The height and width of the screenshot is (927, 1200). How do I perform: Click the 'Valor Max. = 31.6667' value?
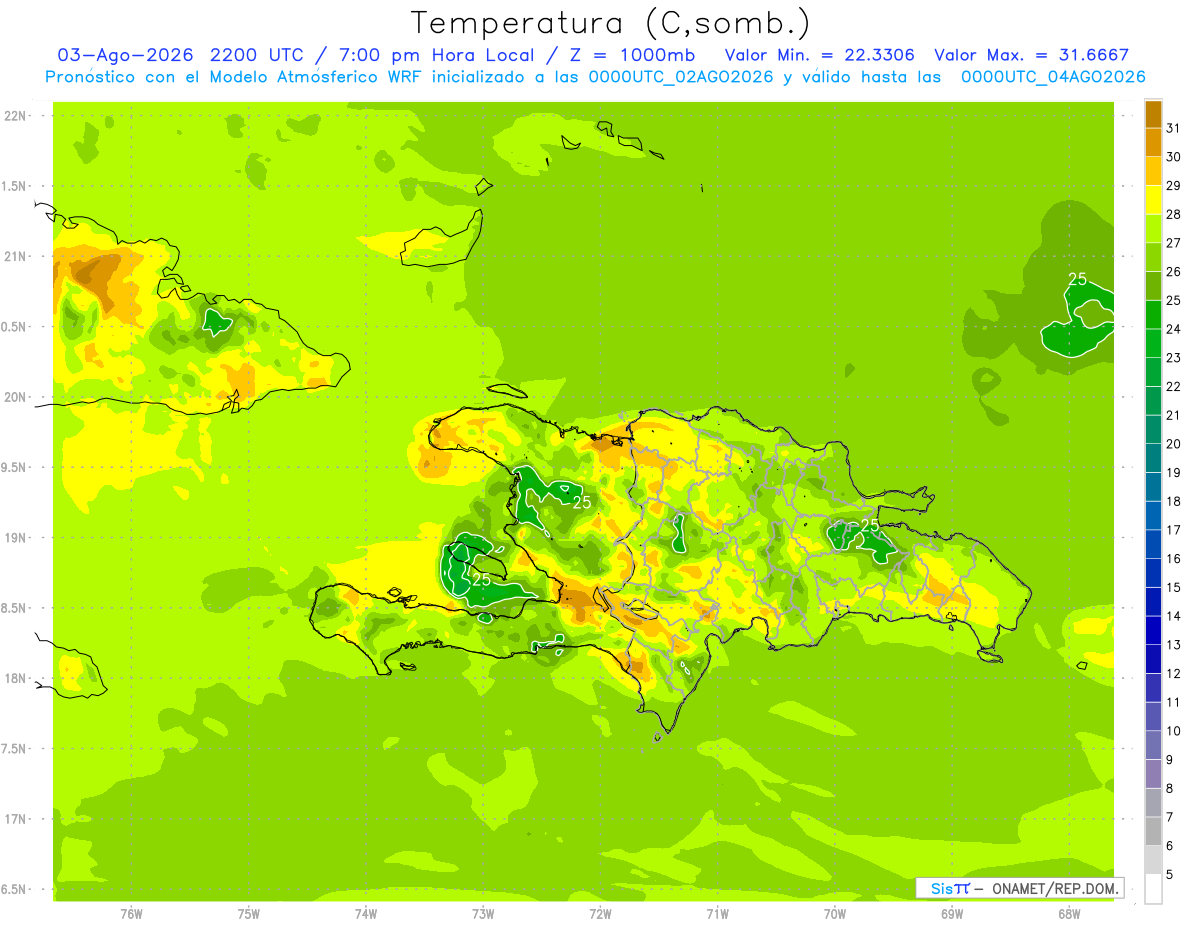pyautogui.click(x=1031, y=55)
